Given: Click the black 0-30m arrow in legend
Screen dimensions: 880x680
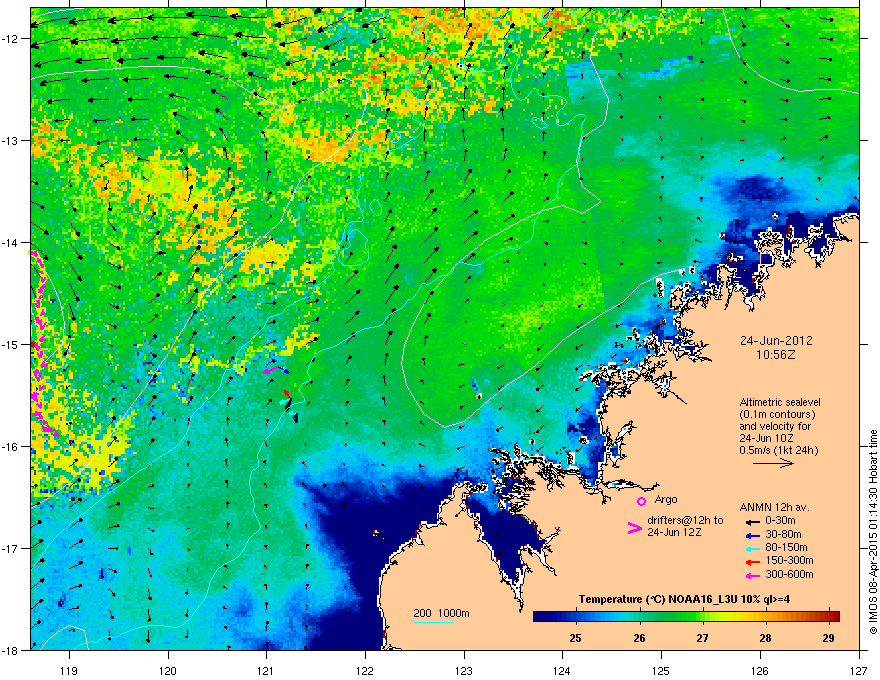Looking at the screenshot, I should click(752, 521).
